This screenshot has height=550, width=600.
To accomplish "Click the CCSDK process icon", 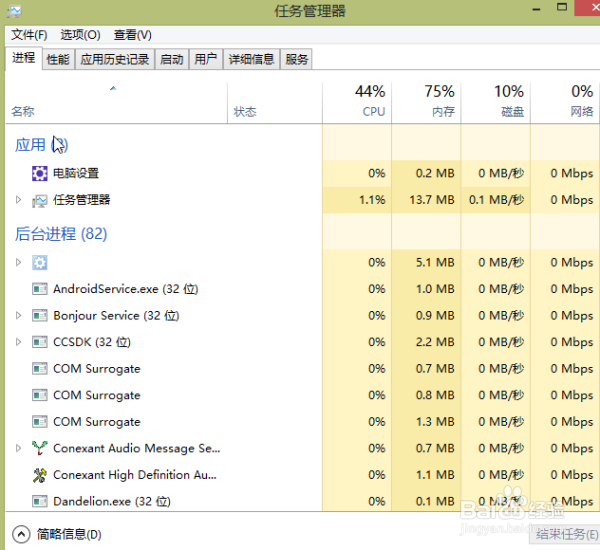I will tap(39, 342).
